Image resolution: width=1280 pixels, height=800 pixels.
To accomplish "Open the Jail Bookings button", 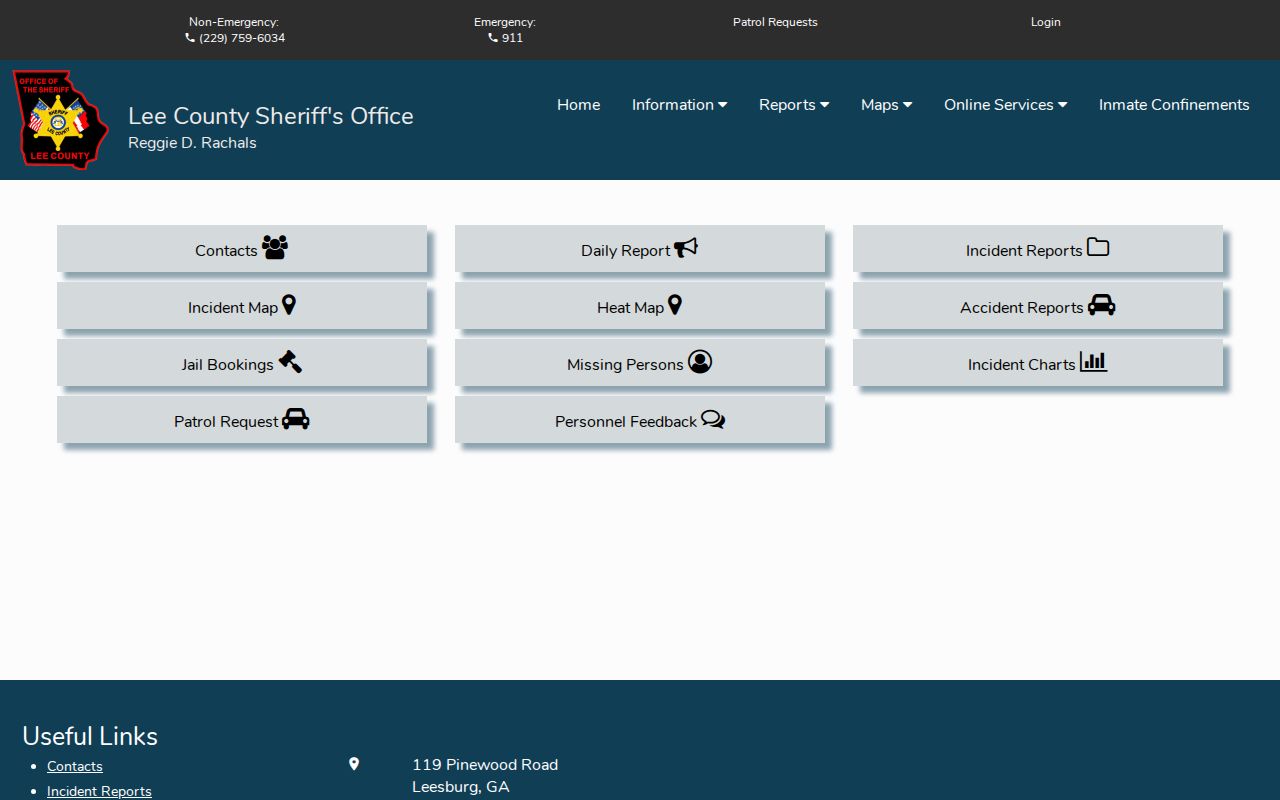I will (x=242, y=363).
